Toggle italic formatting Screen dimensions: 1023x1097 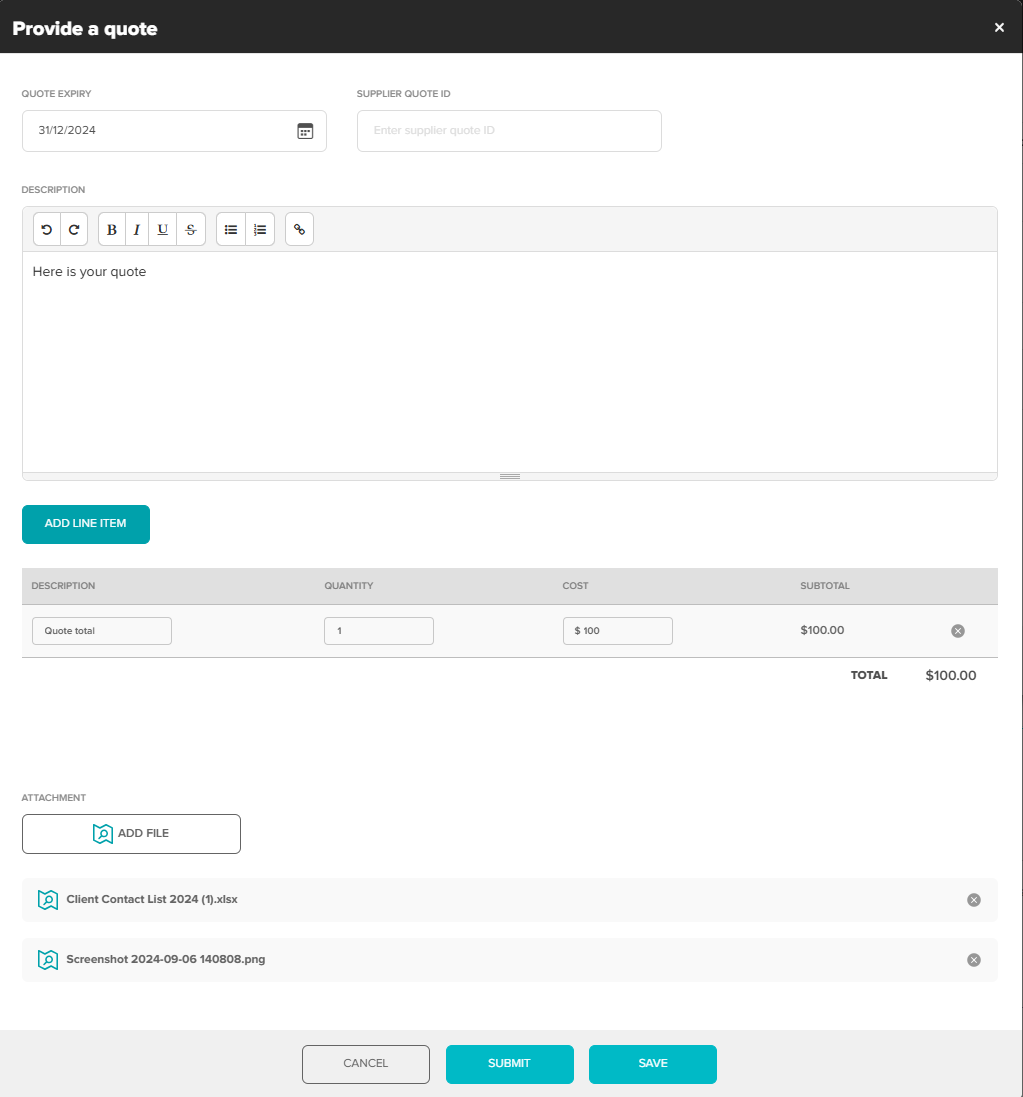click(x=137, y=229)
